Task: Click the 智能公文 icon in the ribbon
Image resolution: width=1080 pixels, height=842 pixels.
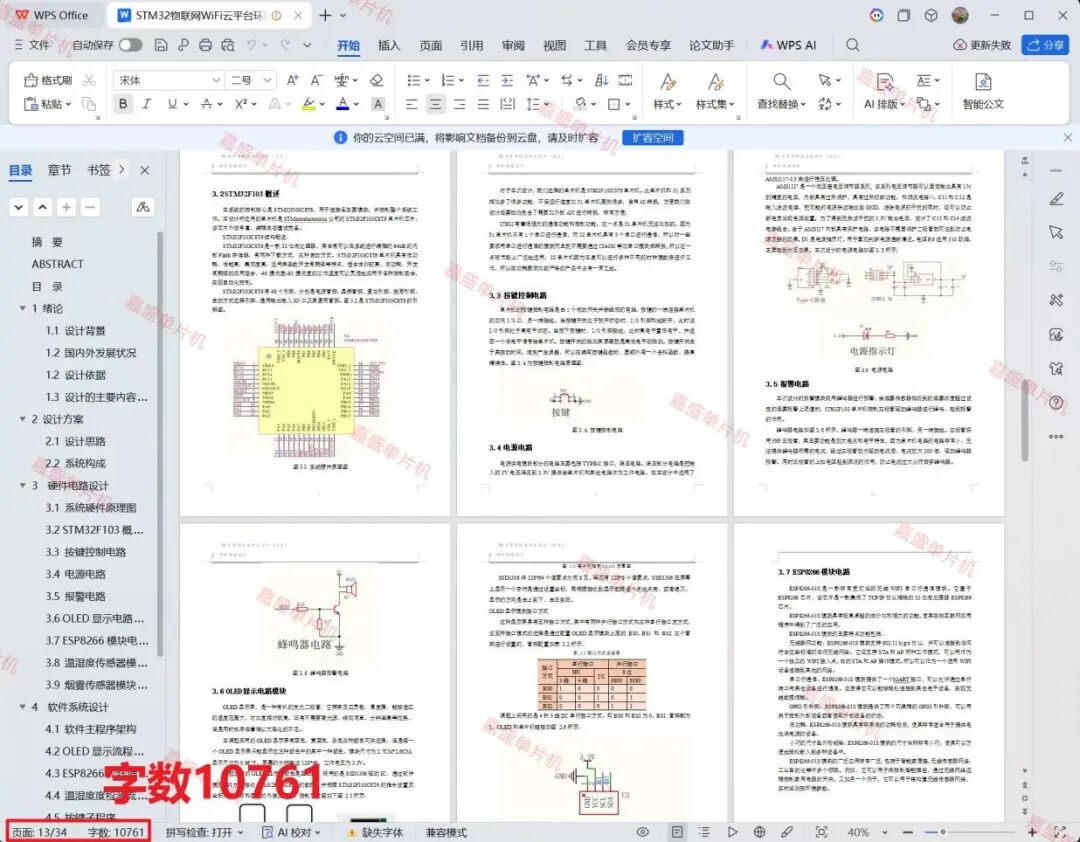Action: pyautogui.click(x=983, y=91)
